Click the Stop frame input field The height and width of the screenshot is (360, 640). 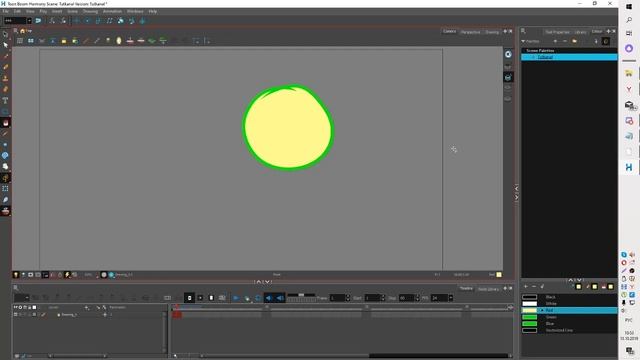pyautogui.click(x=407, y=298)
